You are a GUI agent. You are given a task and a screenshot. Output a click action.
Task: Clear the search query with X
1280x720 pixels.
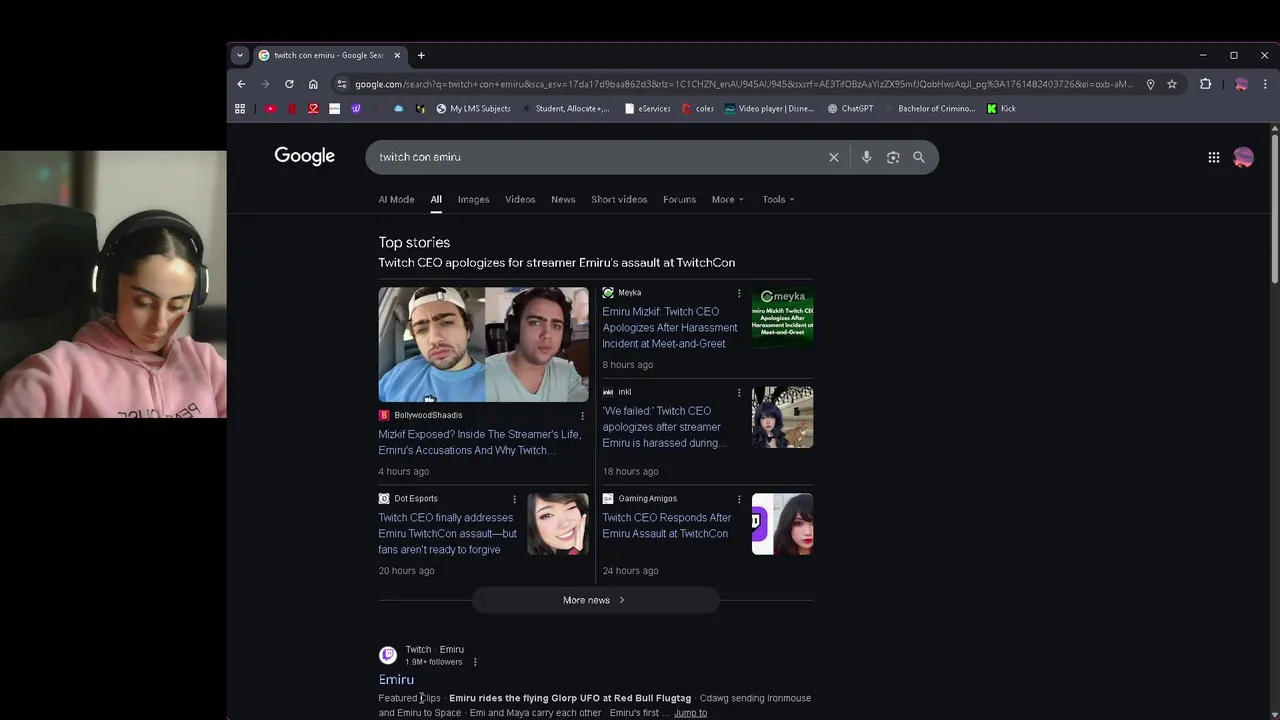point(834,157)
